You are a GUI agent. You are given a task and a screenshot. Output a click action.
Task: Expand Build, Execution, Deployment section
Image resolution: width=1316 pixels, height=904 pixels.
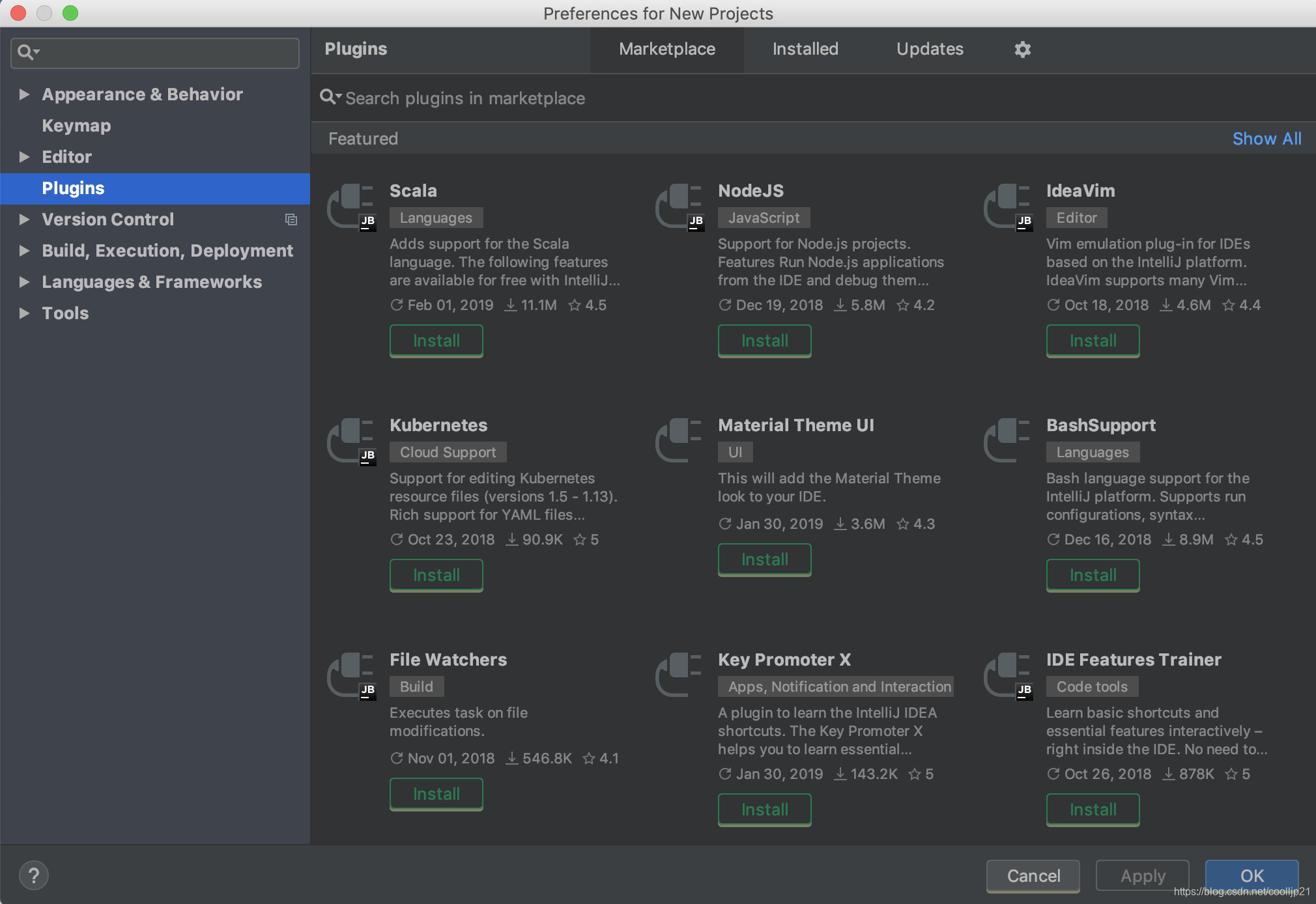coord(24,251)
